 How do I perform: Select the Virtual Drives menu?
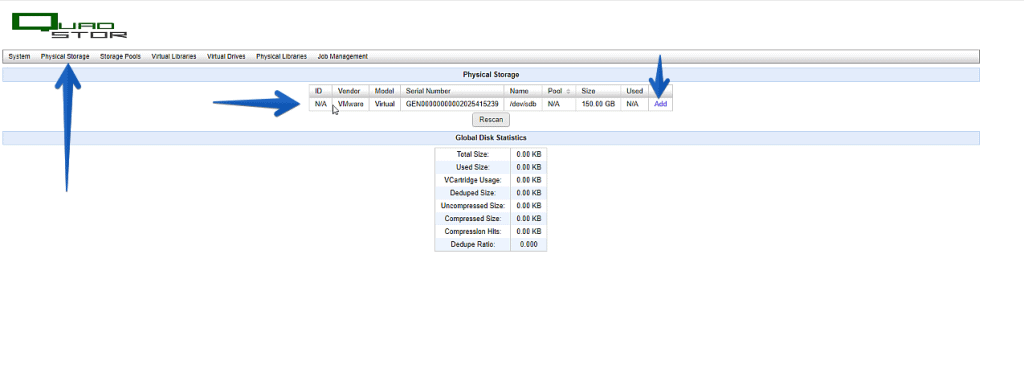coord(226,57)
